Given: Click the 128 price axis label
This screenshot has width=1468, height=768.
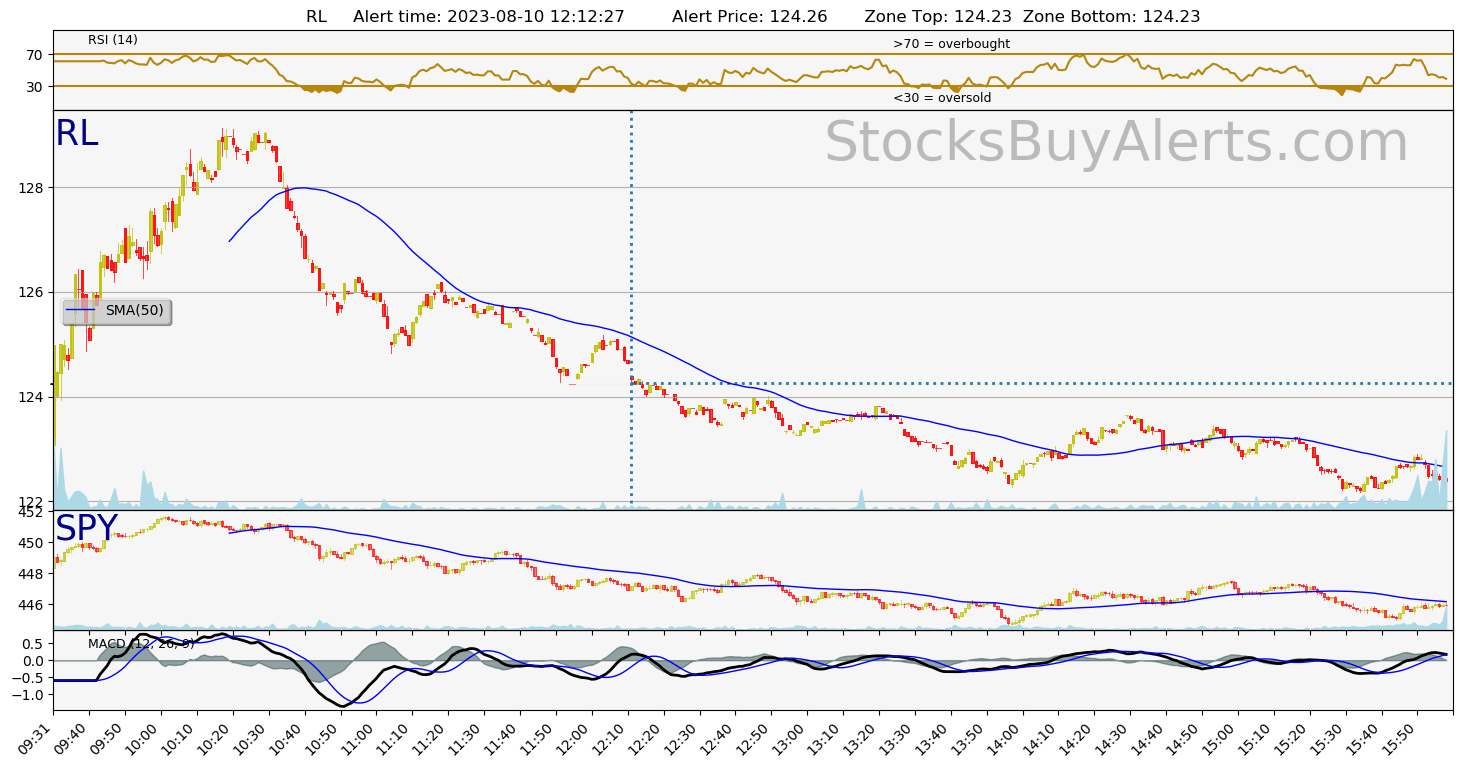Looking at the screenshot, I should [x=32, y=188].
